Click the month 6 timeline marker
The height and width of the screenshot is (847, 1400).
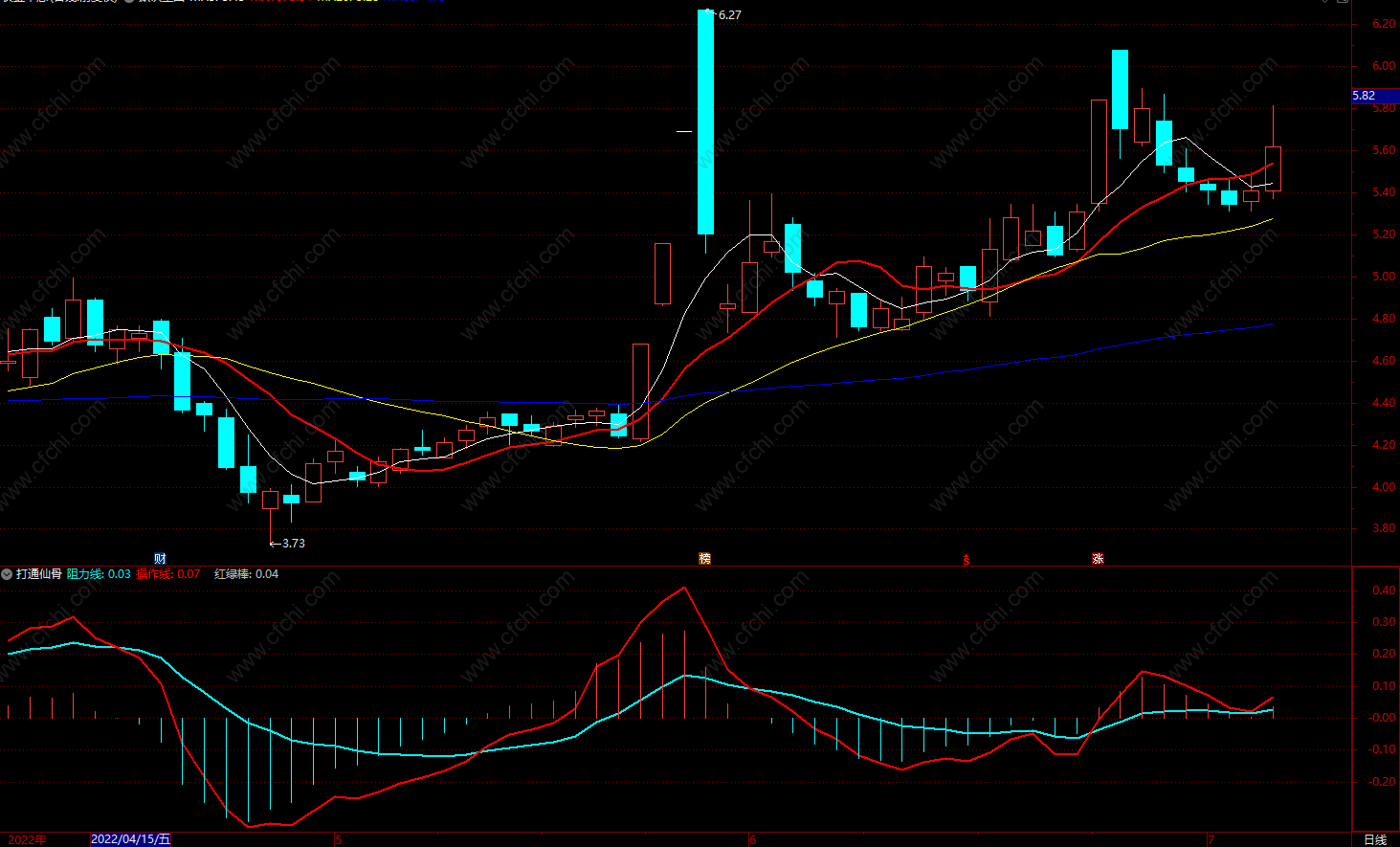(753, 840)
